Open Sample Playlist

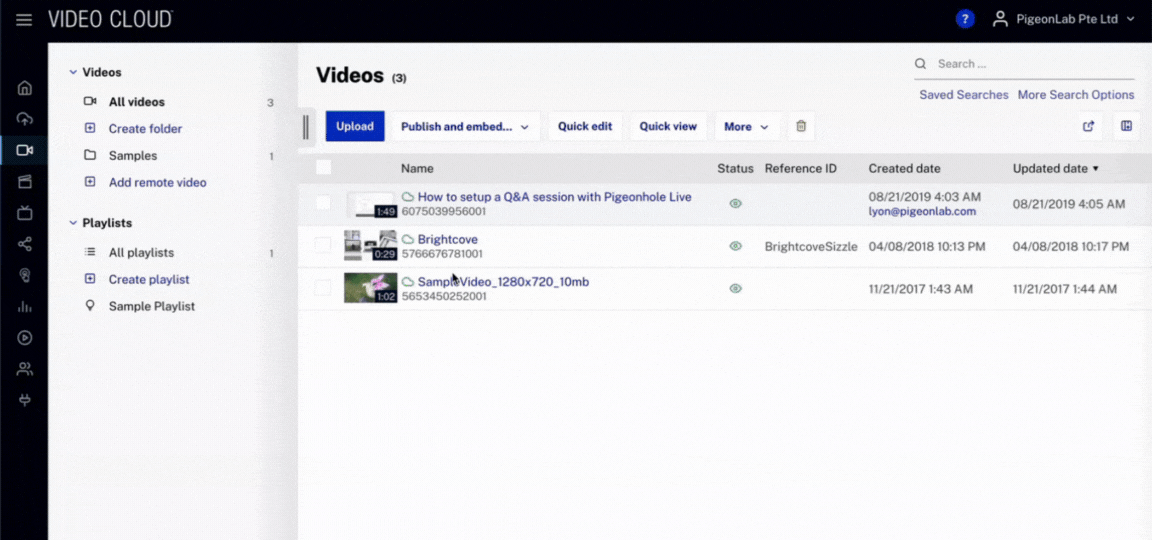click(151, 306)
